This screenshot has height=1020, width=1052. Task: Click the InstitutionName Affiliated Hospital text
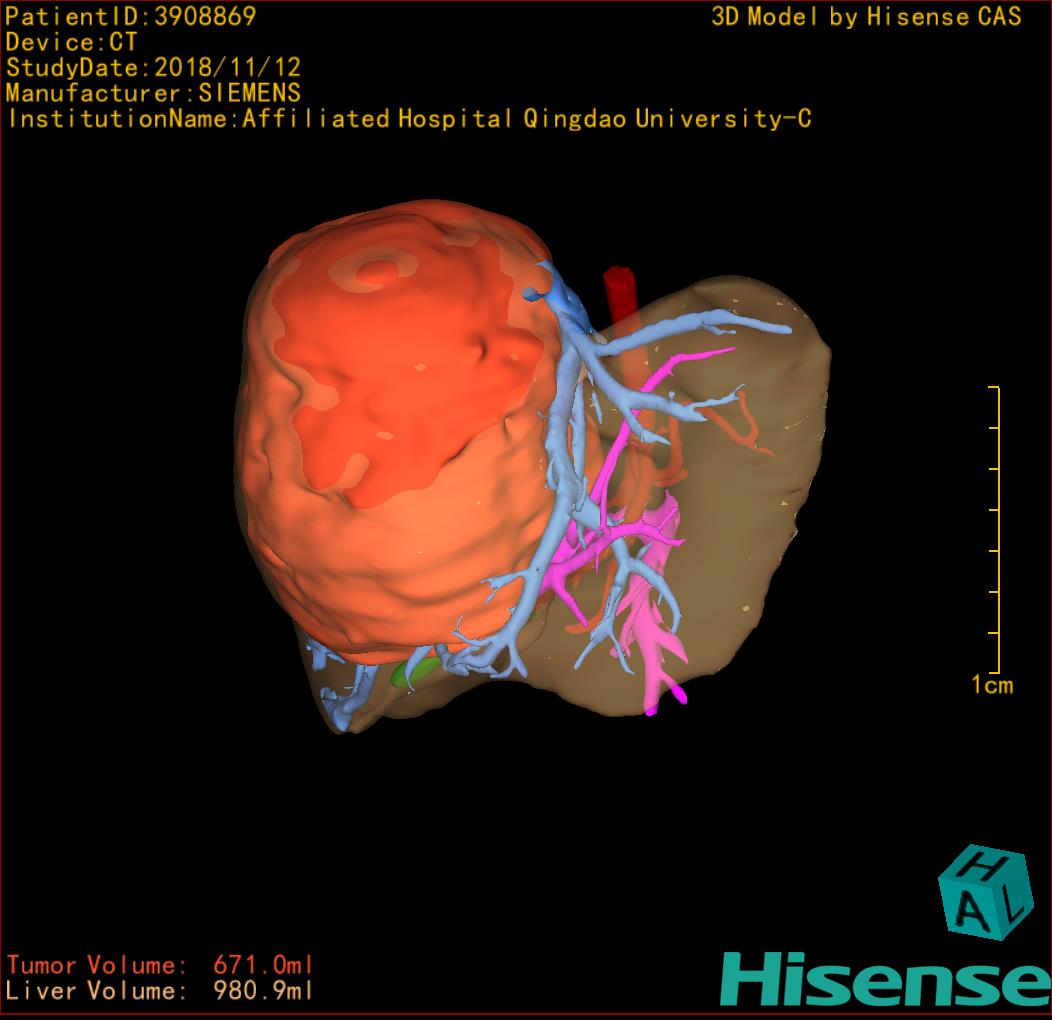[x=409, y=119]
